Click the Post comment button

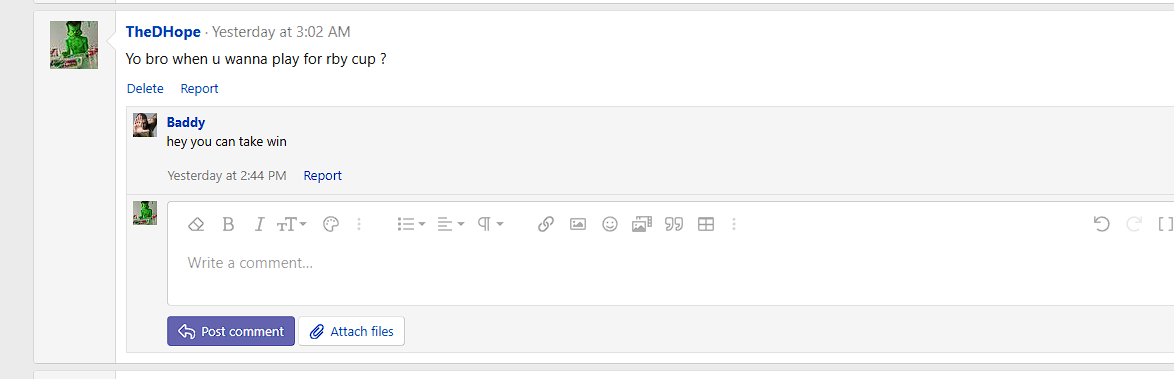[x=231, y=331]
